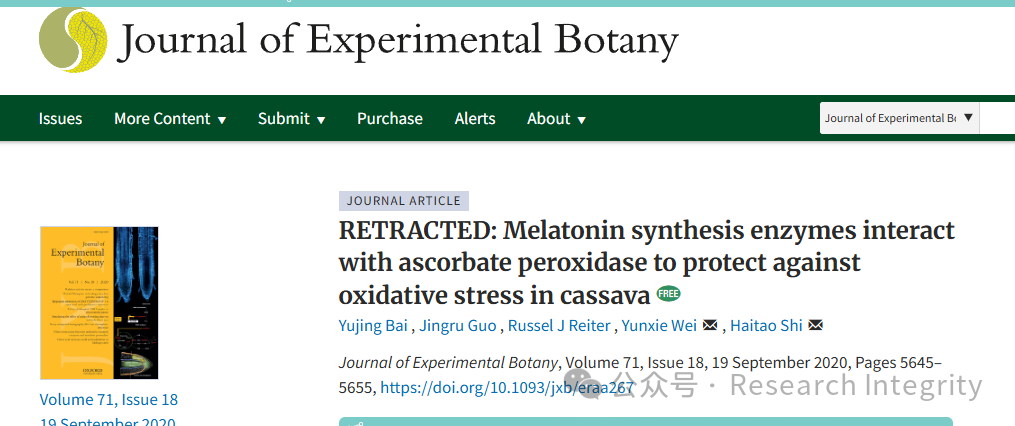
Task: Open the journal issue cover thumbnail
Action: point(99,302)
